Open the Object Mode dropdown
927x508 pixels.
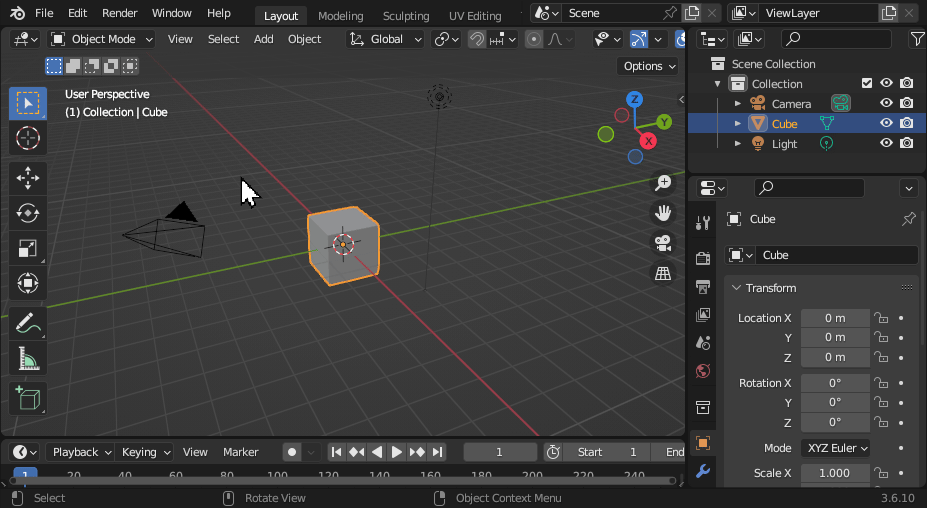[101, 39]
